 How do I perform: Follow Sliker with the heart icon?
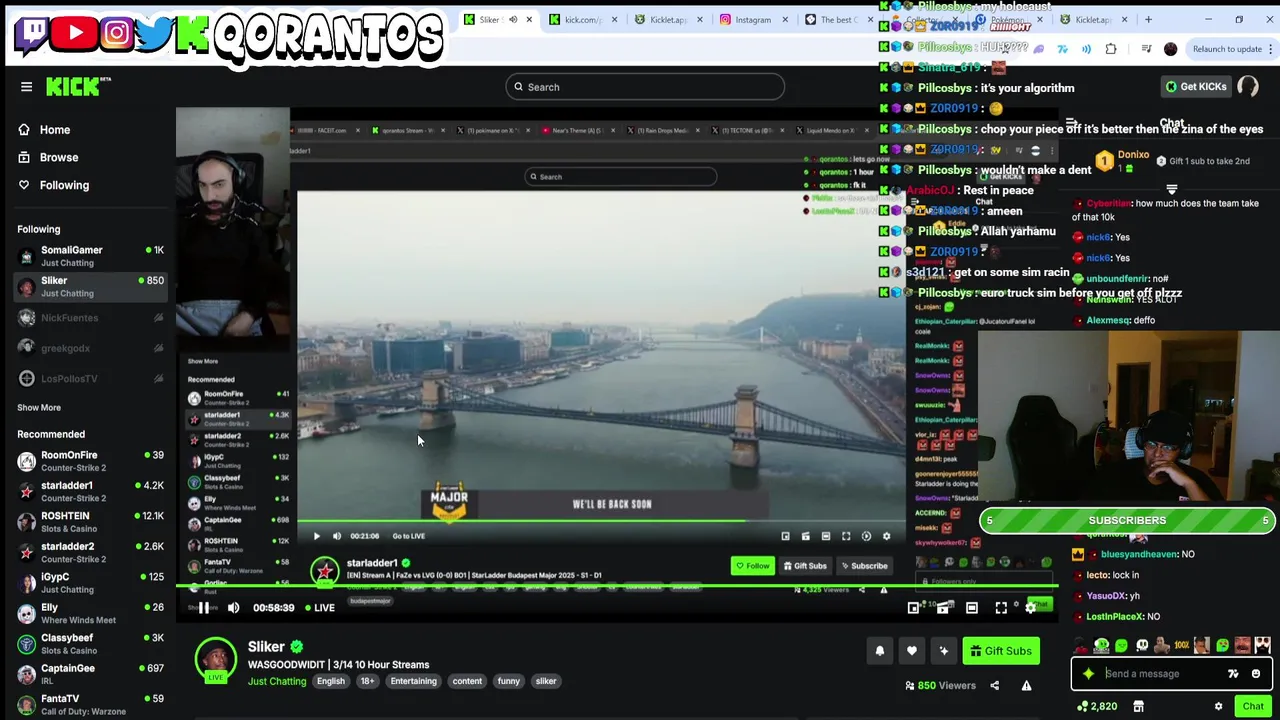(912, 651)
